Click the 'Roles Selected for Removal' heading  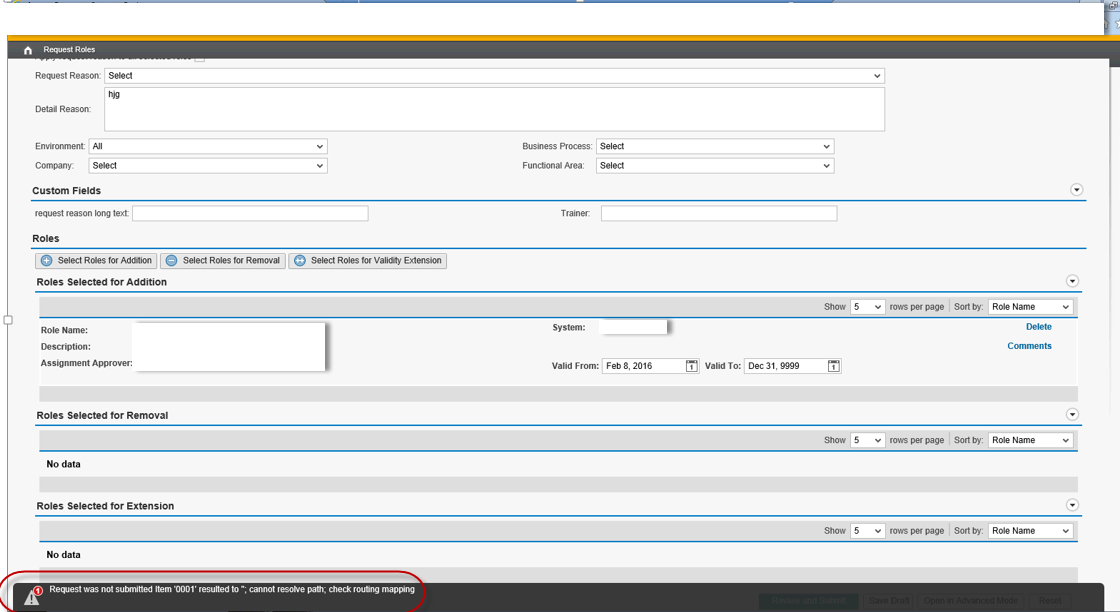(102, 416)
